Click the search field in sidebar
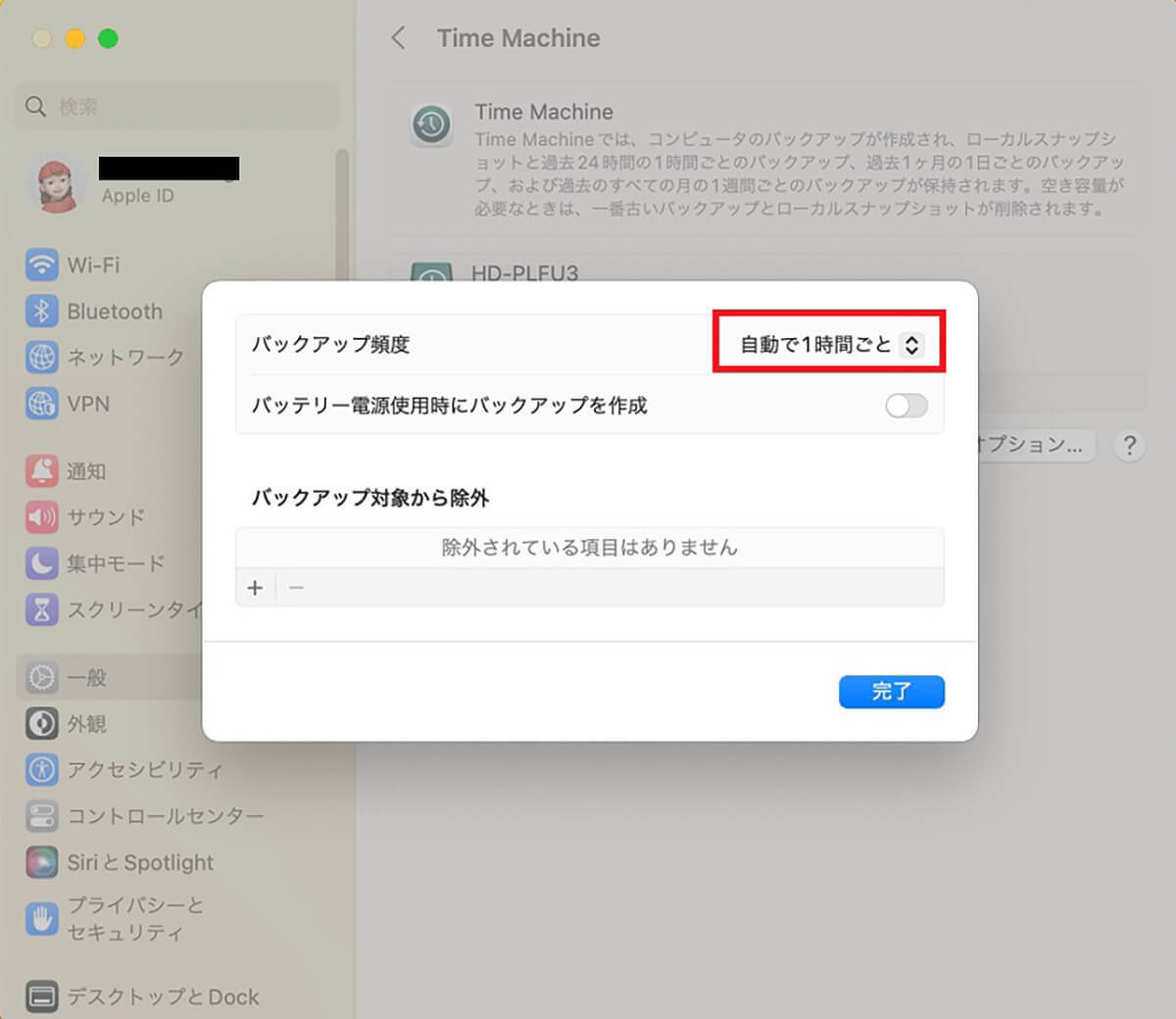This screenshot has width=1176, height=1019. [176, 106]
